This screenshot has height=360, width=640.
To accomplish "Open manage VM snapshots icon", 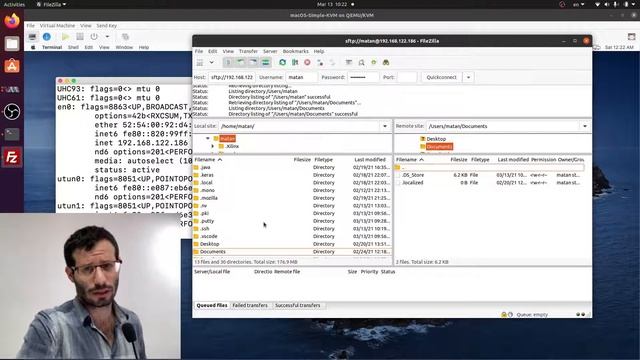I will pos(125,37).
